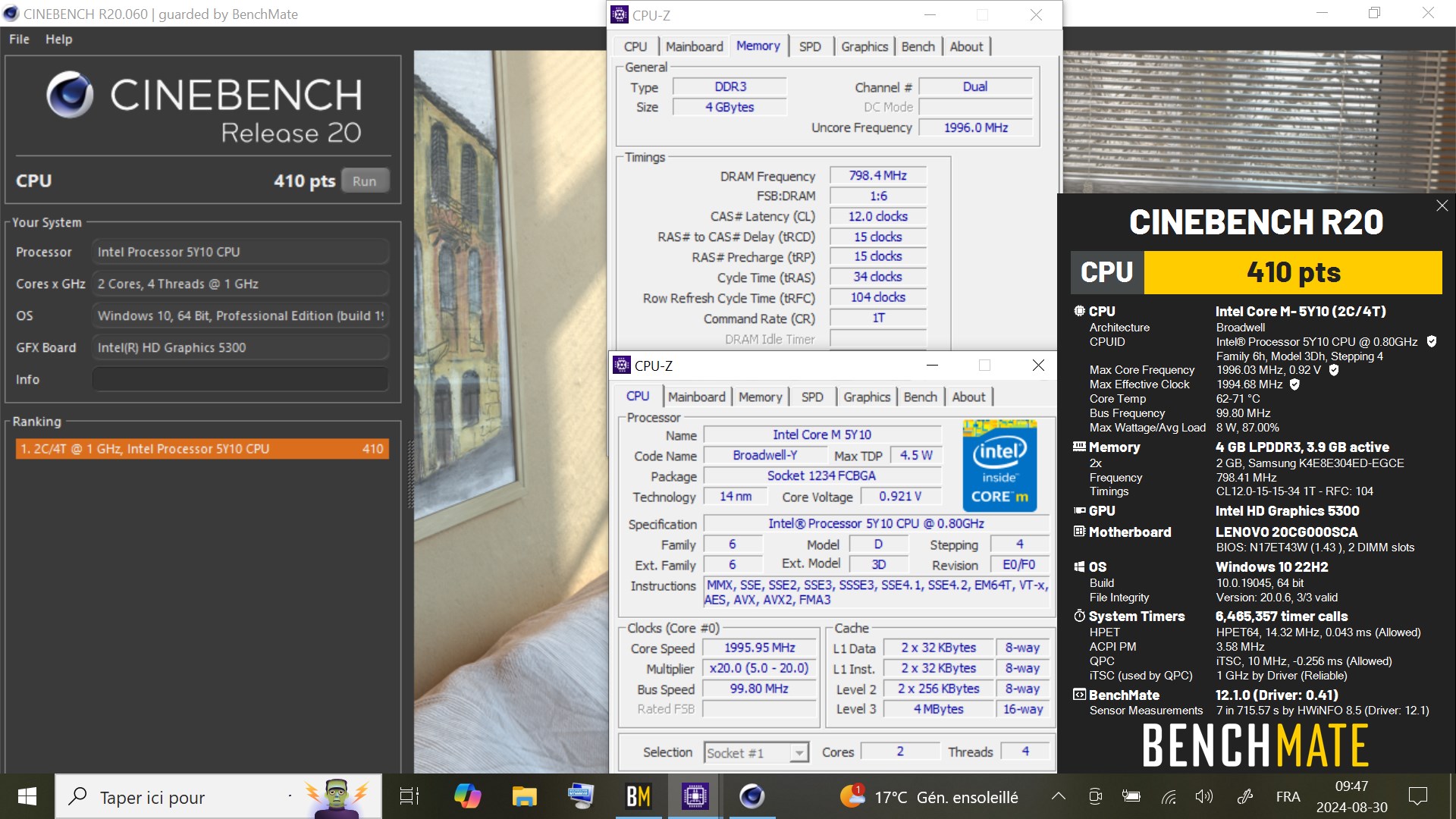Click the Cinebench rendered image preview
Image resolution: width=1456 pixels, height=819 pixels.
(x=510, y=412)
